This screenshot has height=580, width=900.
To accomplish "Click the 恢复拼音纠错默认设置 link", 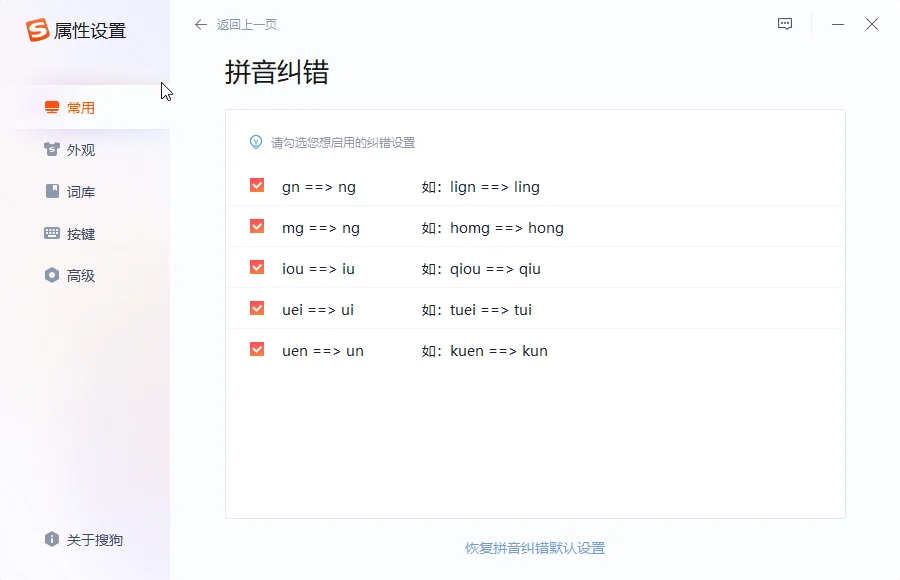I will click(536, 547).
